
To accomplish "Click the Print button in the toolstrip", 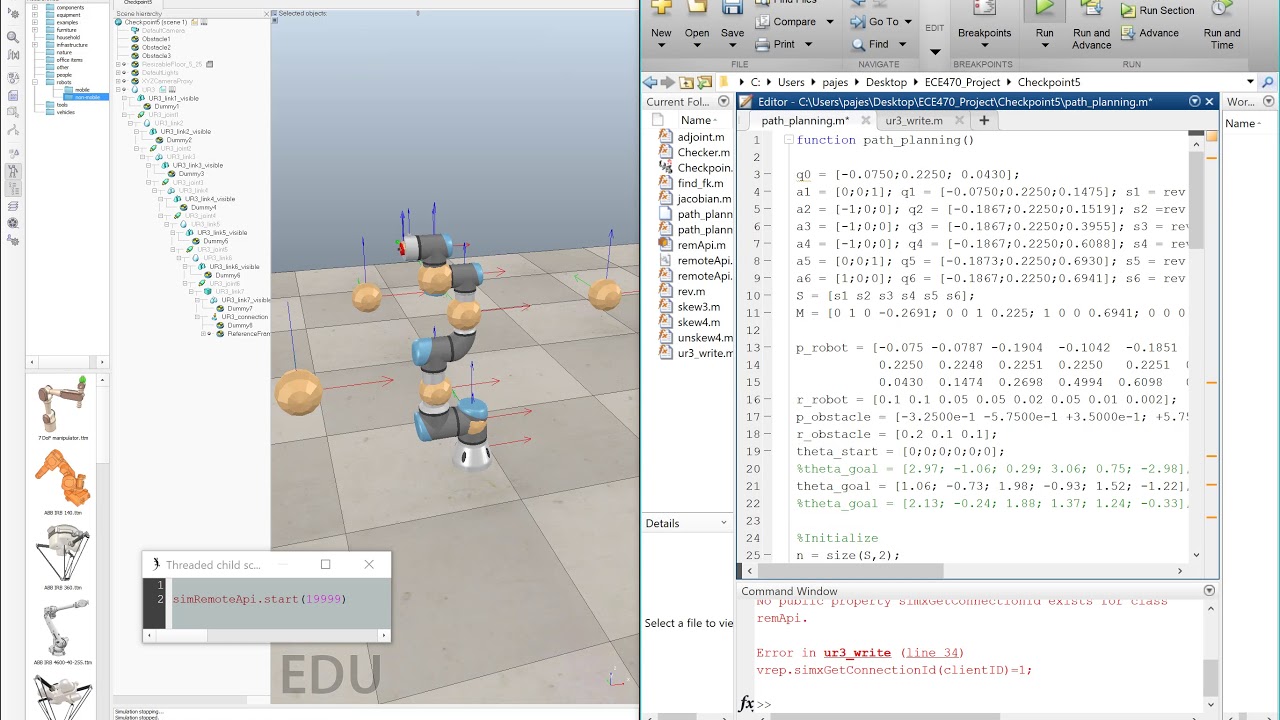I will click(x=775, y=44).
